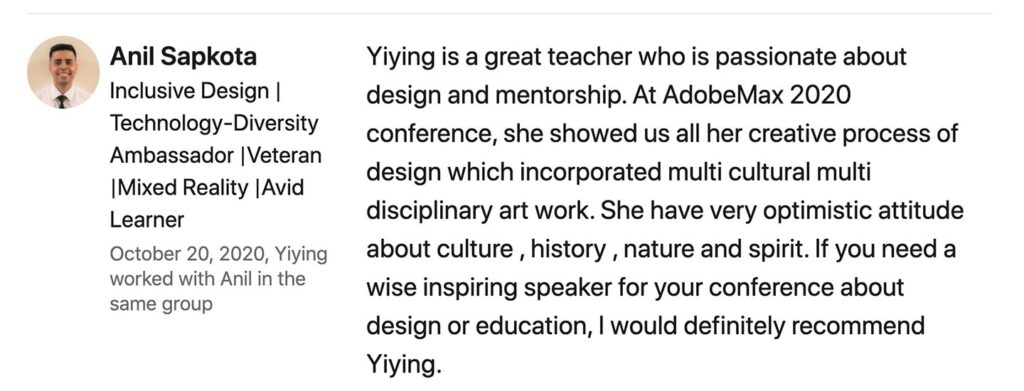This screenshot has height=391, width=1024.
Task: Click the "Ambassador |Veteran" headline text
Action: pos(216,155)
